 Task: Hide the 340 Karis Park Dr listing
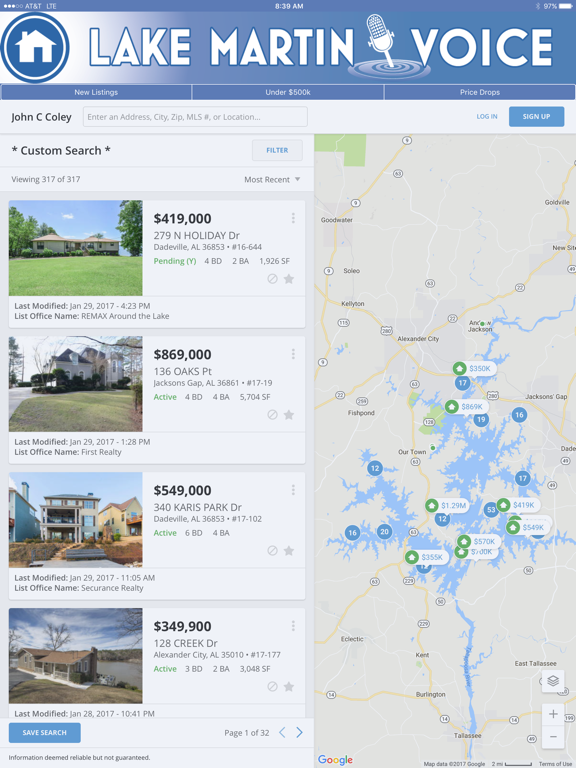pyautogui.click(x=272, y=551)
